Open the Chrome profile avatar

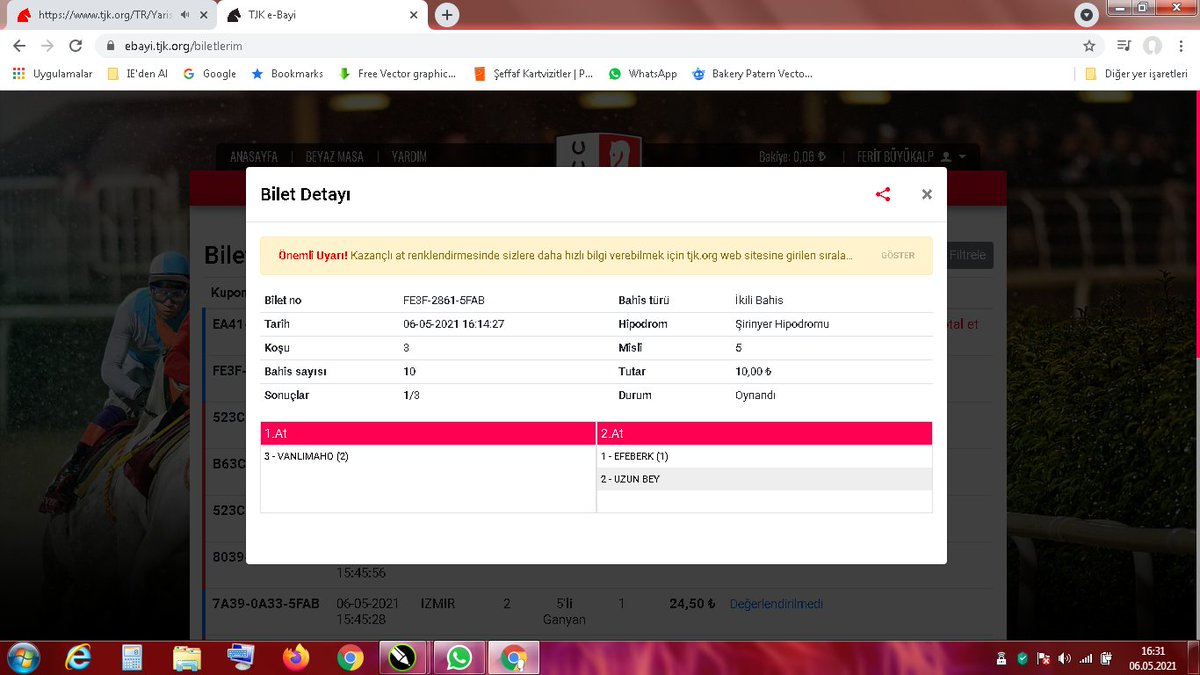[1152, 46]
